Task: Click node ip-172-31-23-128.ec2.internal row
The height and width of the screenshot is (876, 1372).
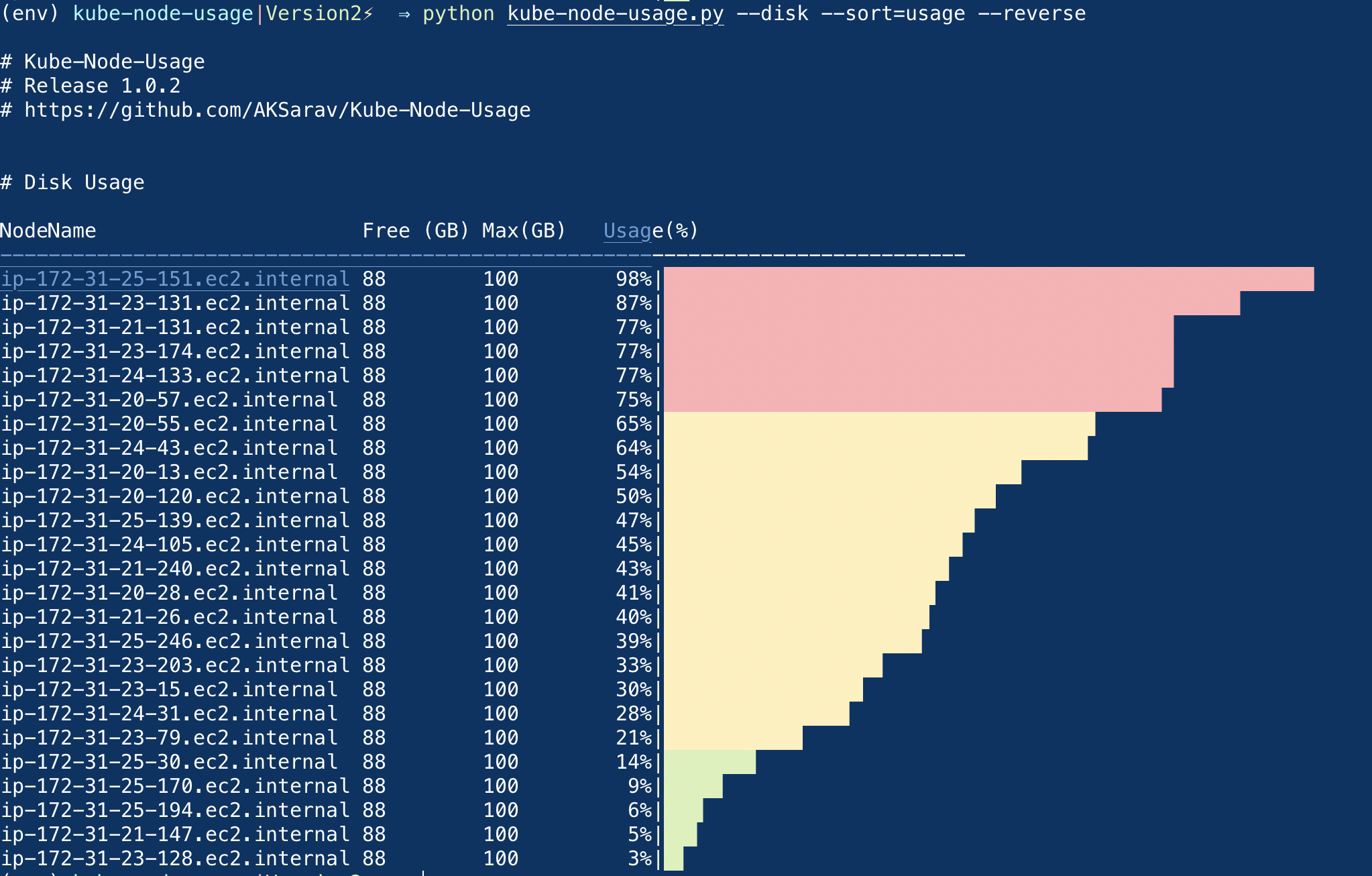Action: coord(175,859)
